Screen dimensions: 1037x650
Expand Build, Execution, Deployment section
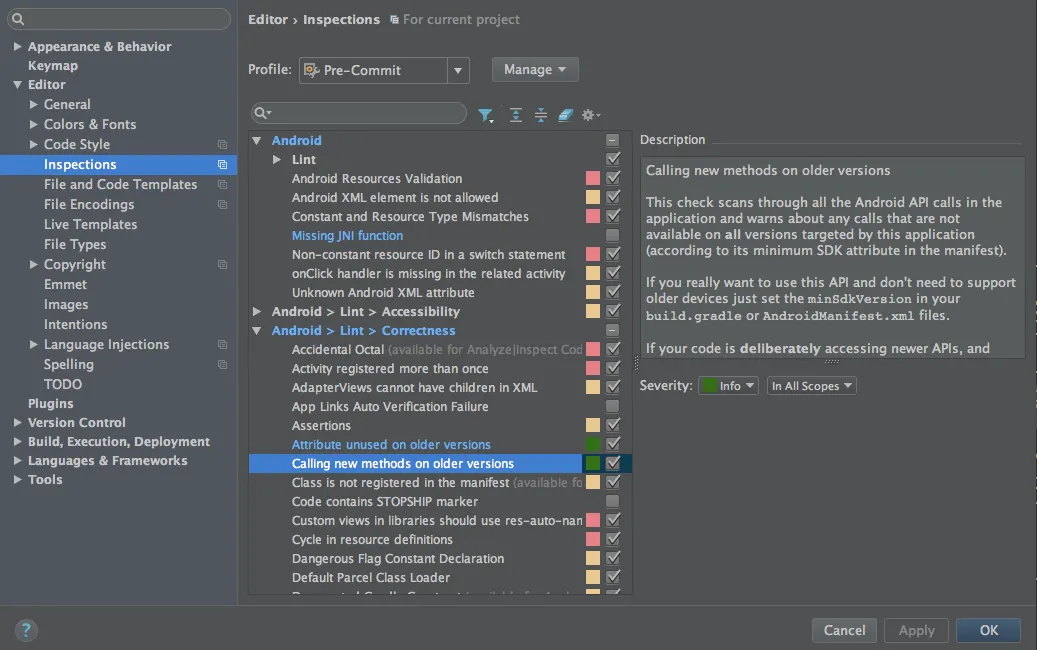(x=17, y=441)
